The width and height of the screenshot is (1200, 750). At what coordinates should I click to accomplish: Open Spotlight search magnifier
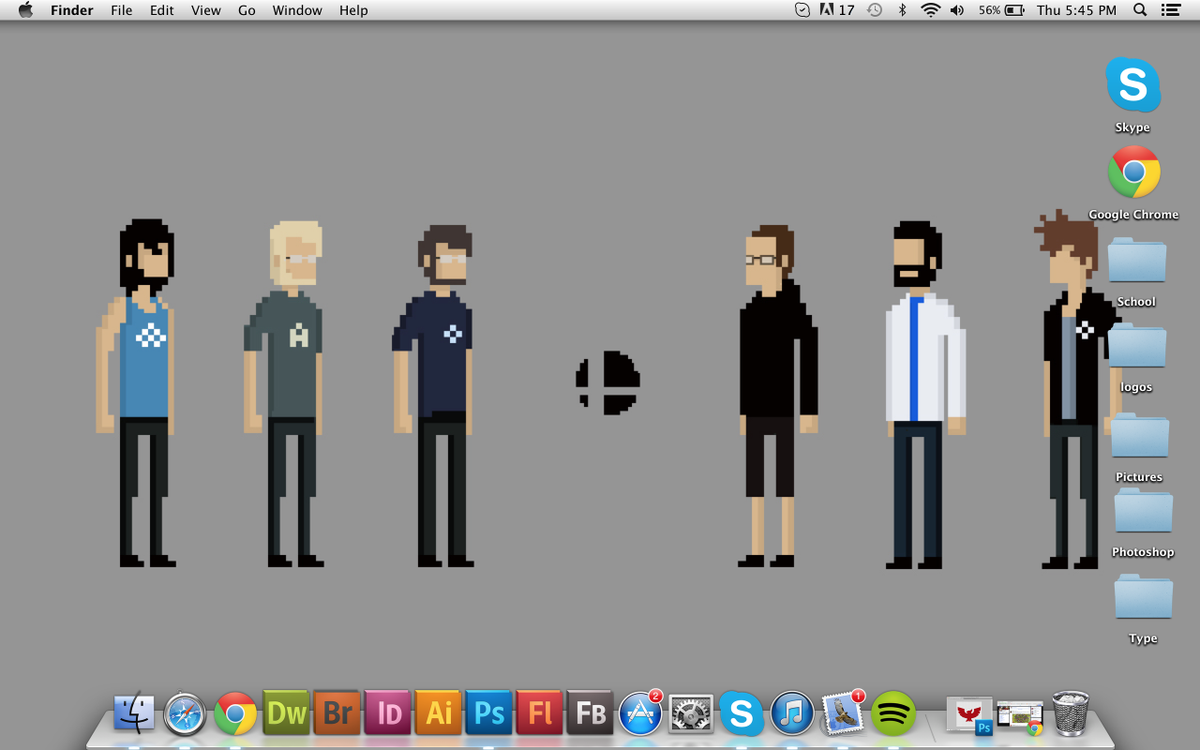1140,10
